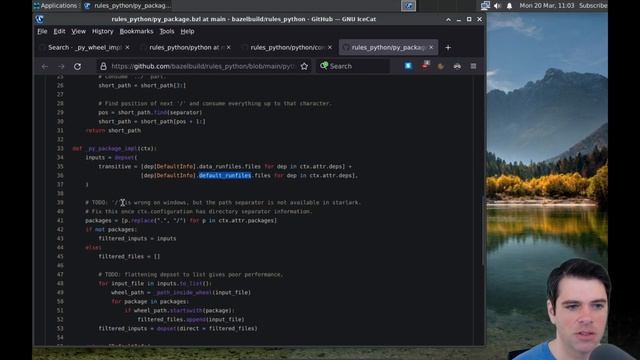640x360 pixels.
Task: Click line number 48
Action: point(60,283)
